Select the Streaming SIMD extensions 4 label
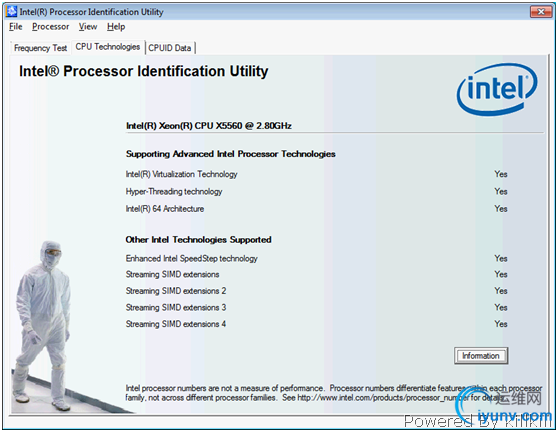 tap(176, 324)
